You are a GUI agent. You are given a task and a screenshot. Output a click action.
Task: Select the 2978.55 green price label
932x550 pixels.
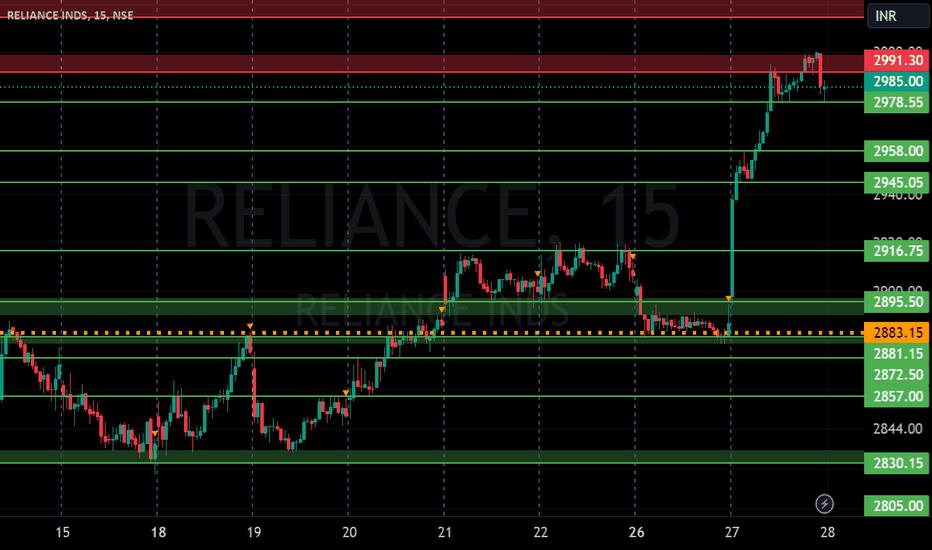click(896, 102)
